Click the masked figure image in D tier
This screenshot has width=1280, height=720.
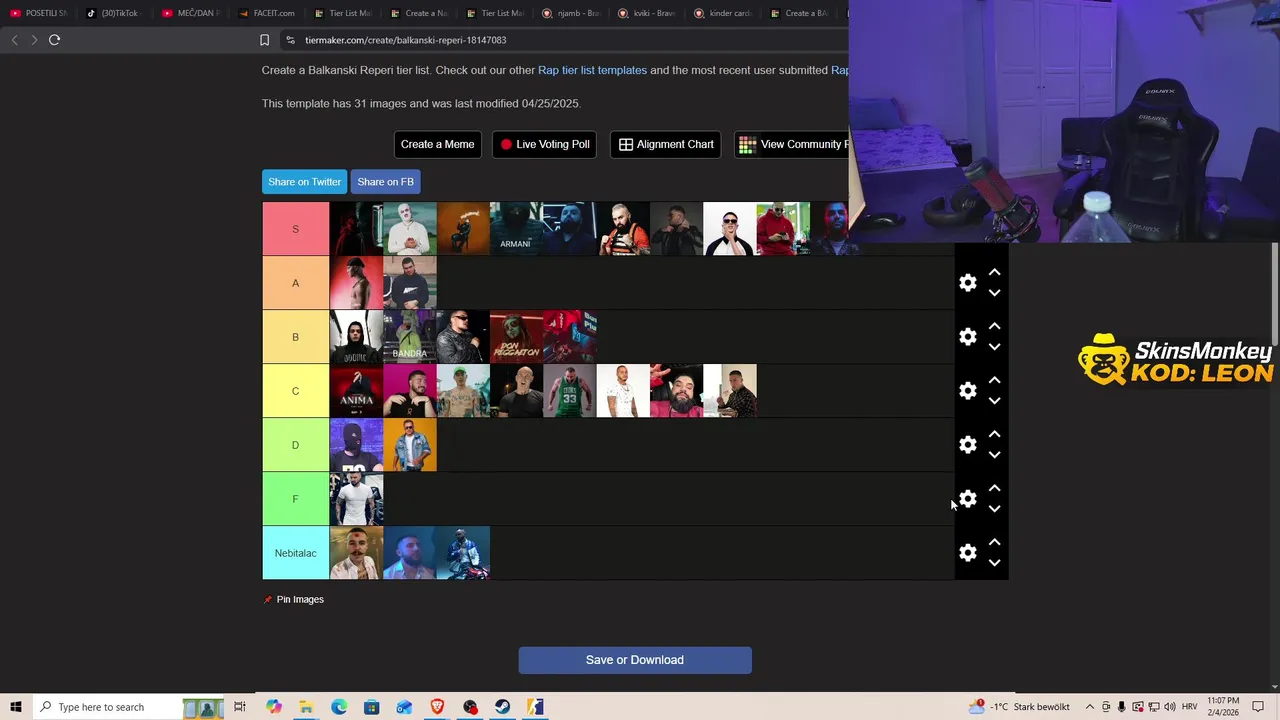tap(357, 445)
